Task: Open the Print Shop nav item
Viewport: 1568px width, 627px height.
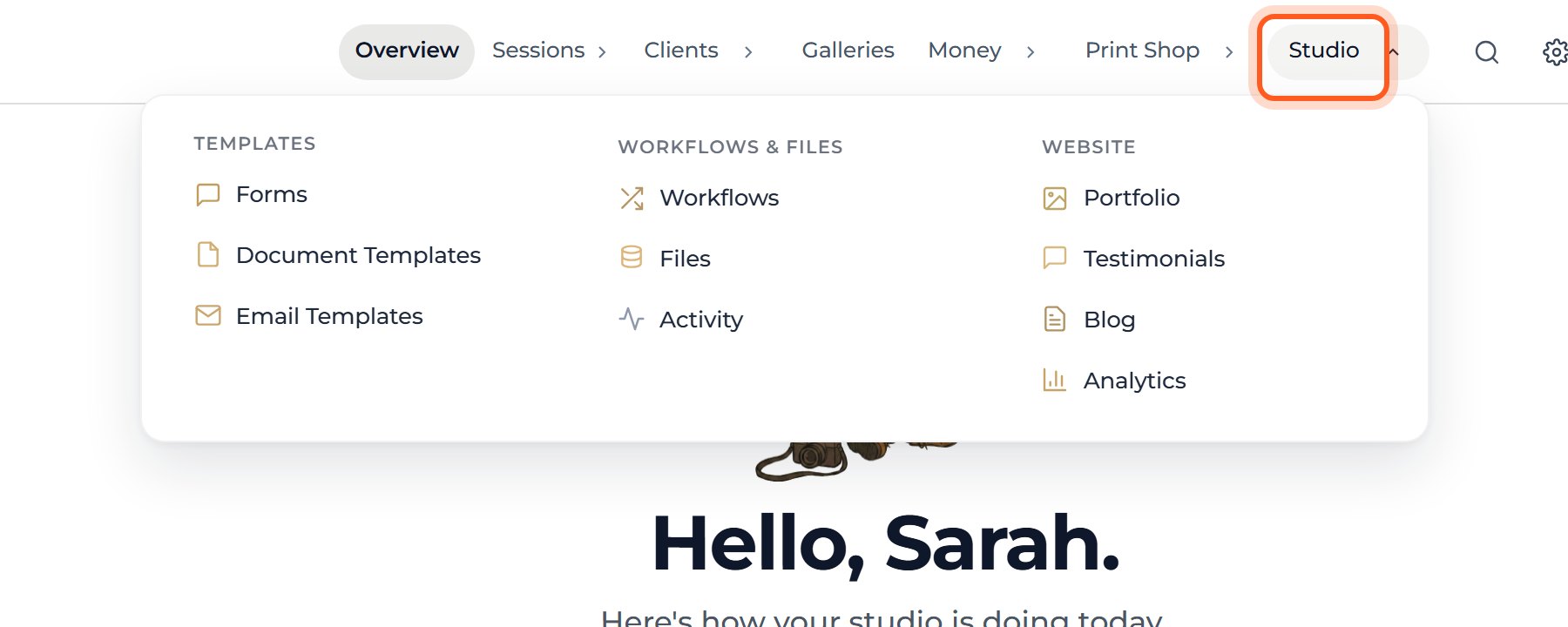Action: click(1142, 51)
